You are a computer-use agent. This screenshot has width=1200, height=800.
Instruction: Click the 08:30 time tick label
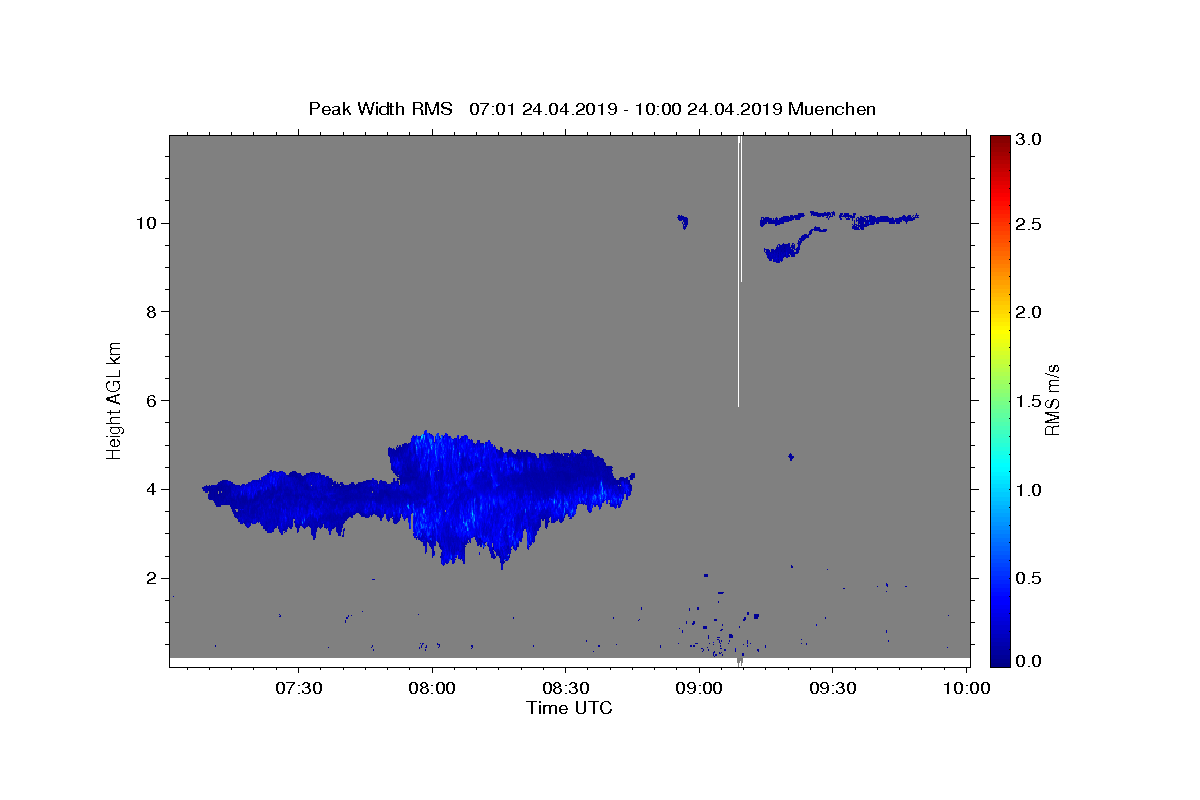pos(566,688)
